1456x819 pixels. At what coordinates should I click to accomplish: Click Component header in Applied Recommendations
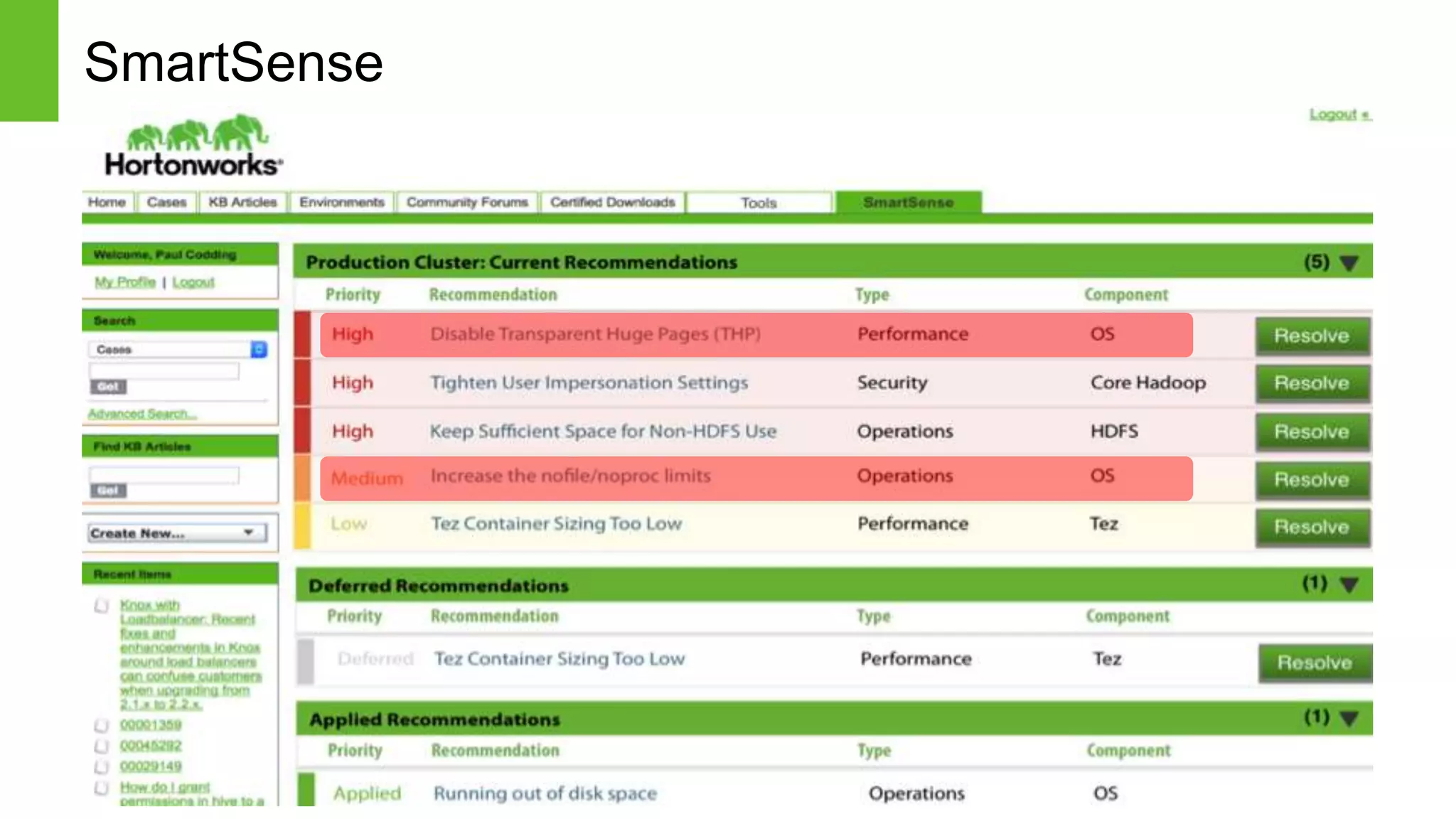(x=1128, y=750)
